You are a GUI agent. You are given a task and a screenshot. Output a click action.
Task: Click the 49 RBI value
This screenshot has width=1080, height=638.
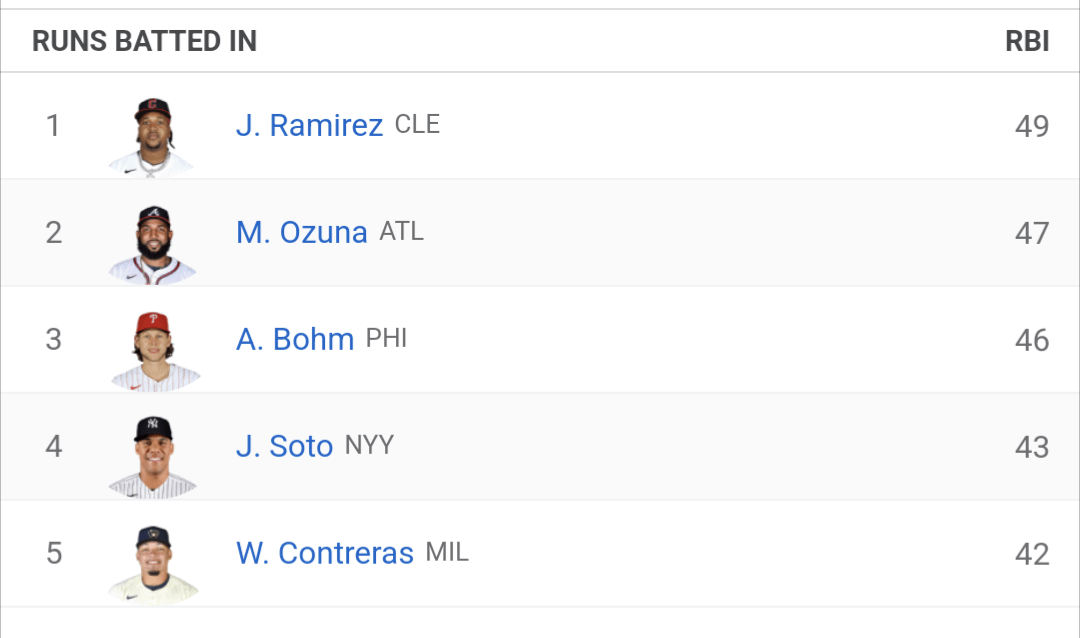(1032, 126)
